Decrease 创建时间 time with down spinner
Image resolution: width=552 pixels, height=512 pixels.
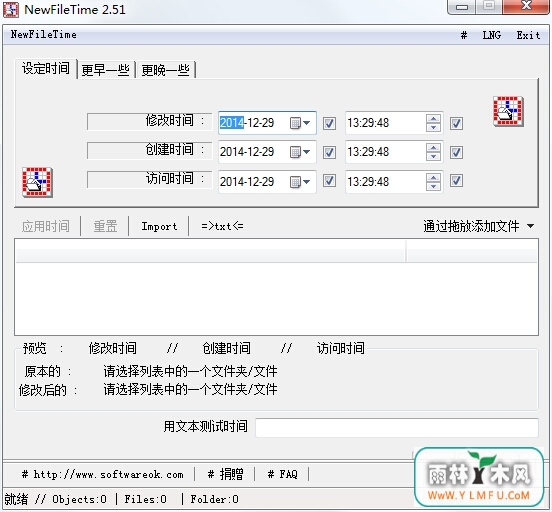tap(433, 157)
